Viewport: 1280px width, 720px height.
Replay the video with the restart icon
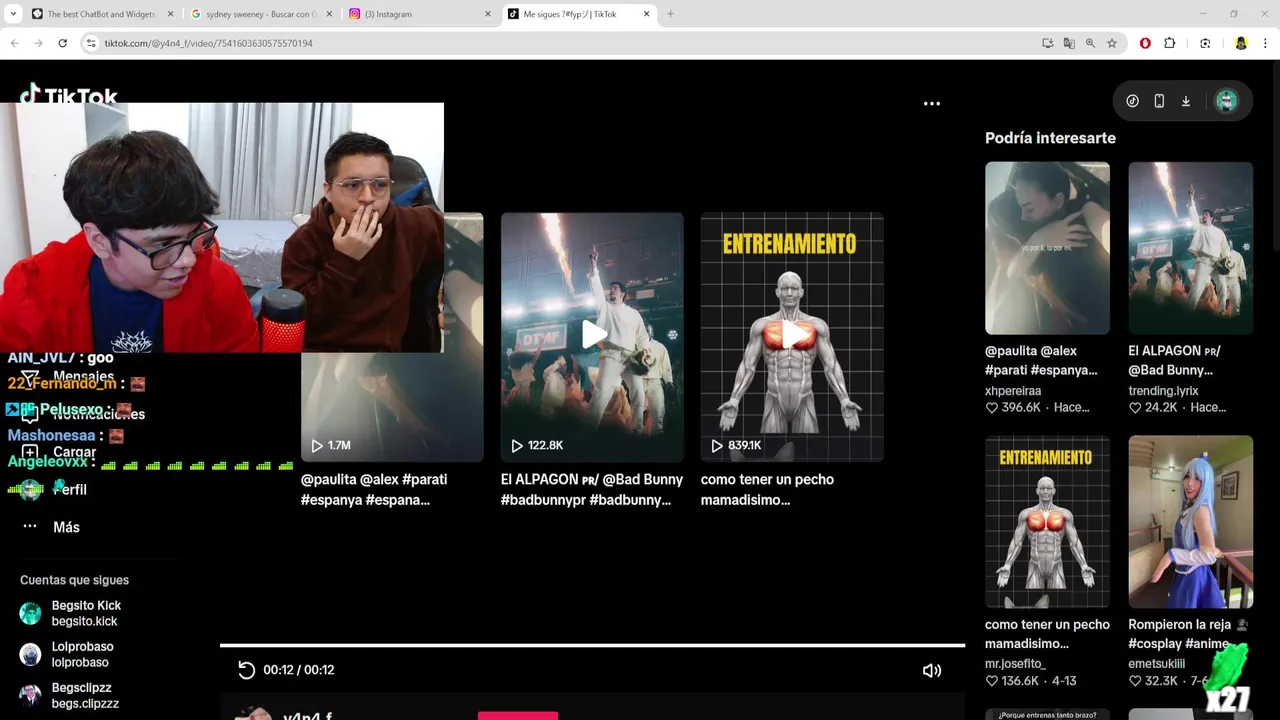click(x=246, y=670)
